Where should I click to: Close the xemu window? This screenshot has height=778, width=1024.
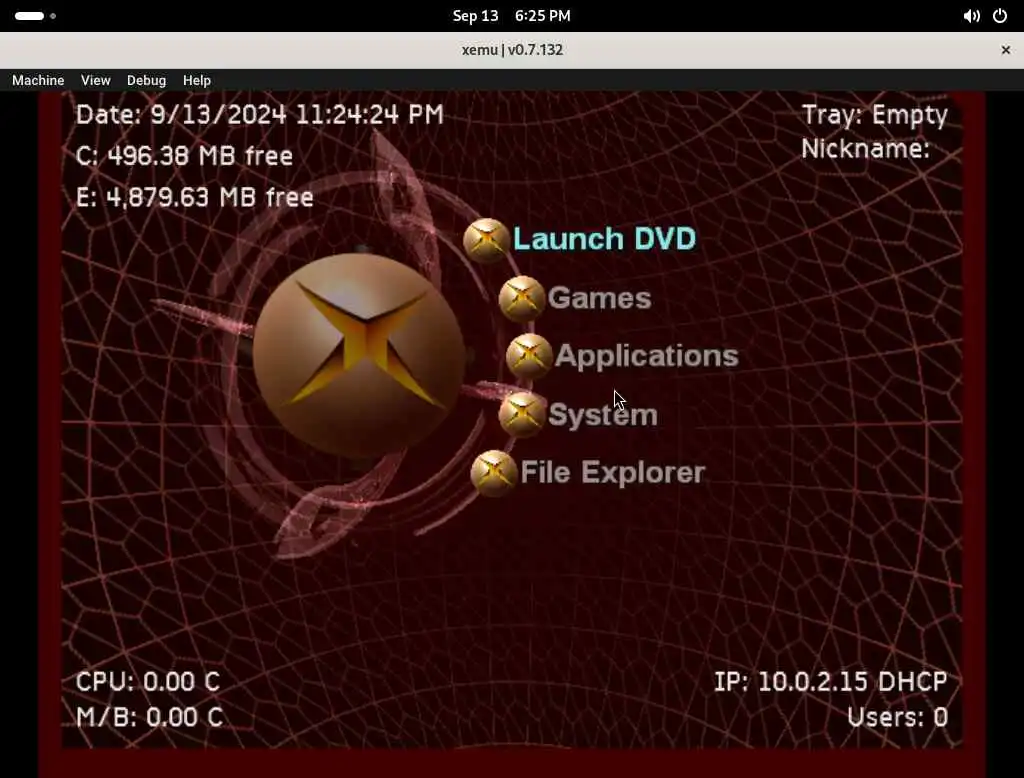point(1006,50)
